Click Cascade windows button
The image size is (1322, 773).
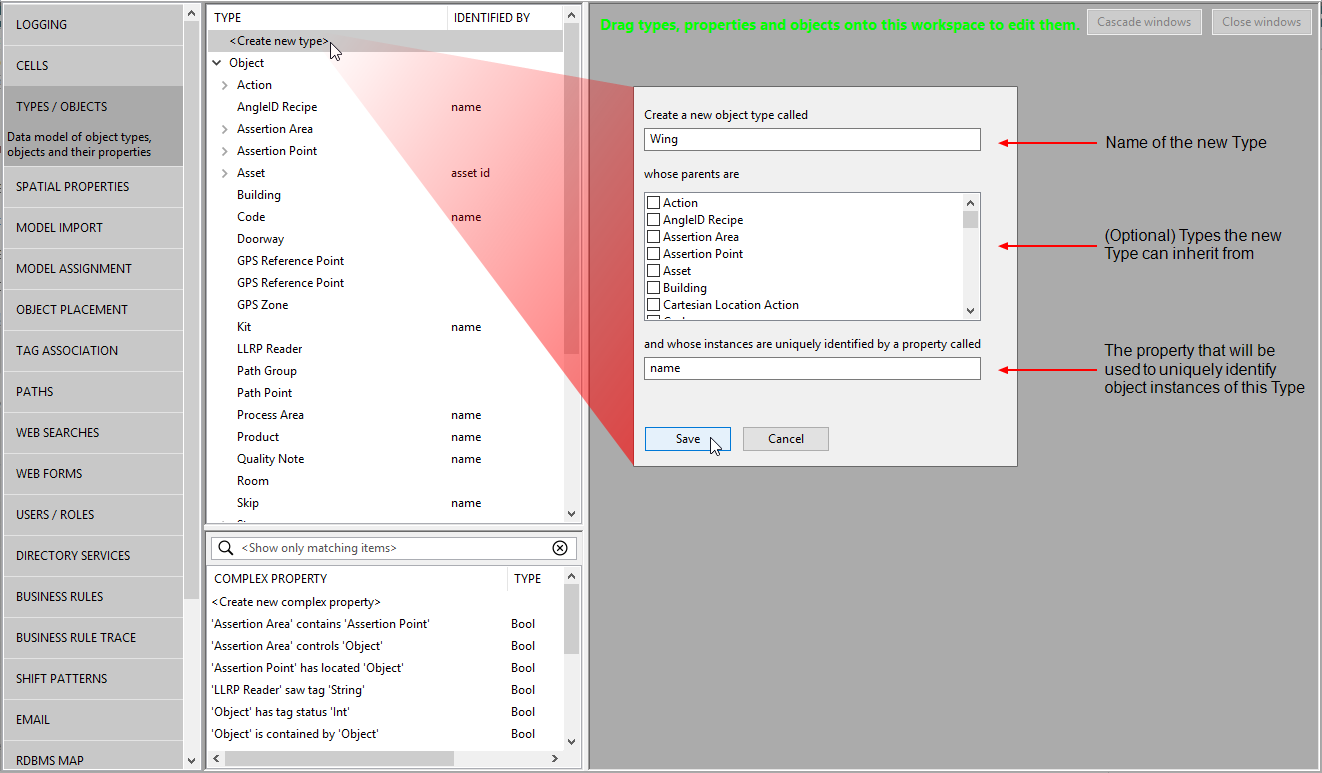pyautogui.click(x=1143, y=22)
